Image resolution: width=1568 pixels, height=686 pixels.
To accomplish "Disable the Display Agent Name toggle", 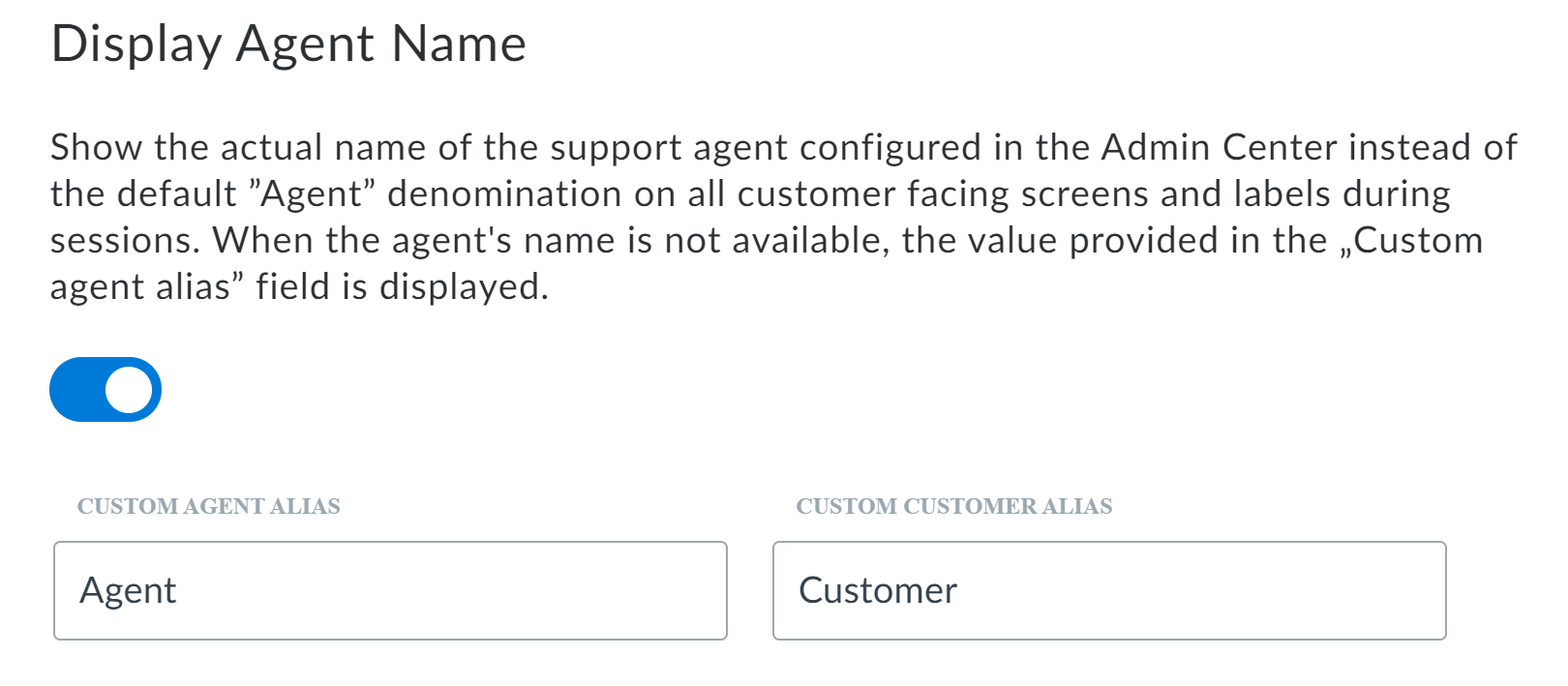I will pyautogui.click(x=106, y=390).
